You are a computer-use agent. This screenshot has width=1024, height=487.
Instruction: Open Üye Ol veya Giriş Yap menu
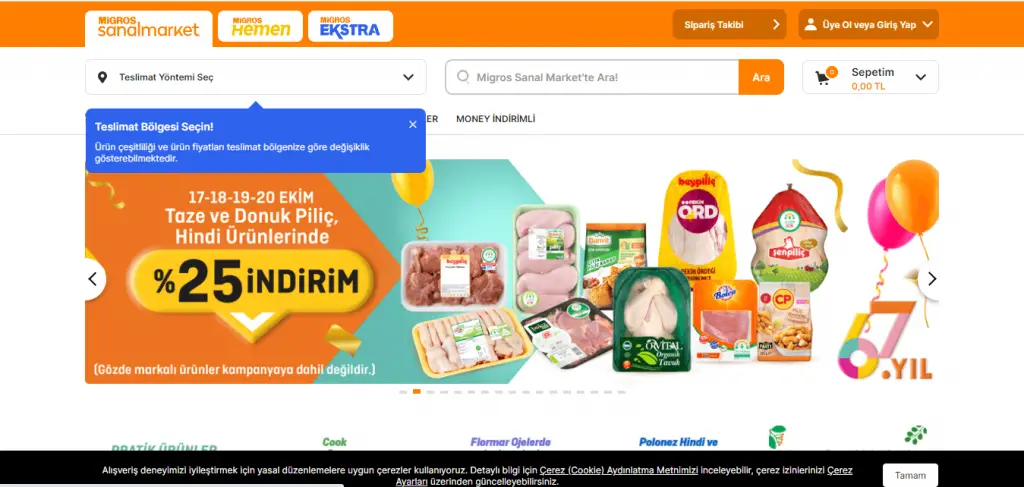click(x=869, y=25)
